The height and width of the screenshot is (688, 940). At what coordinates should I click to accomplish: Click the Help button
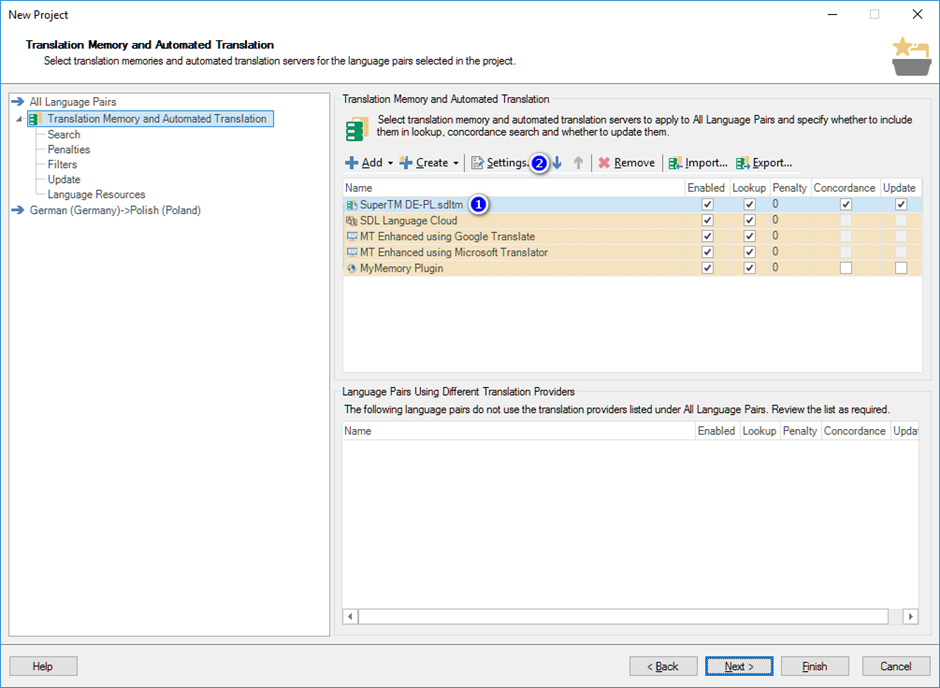pyautogui.click(x=43, y=666)
